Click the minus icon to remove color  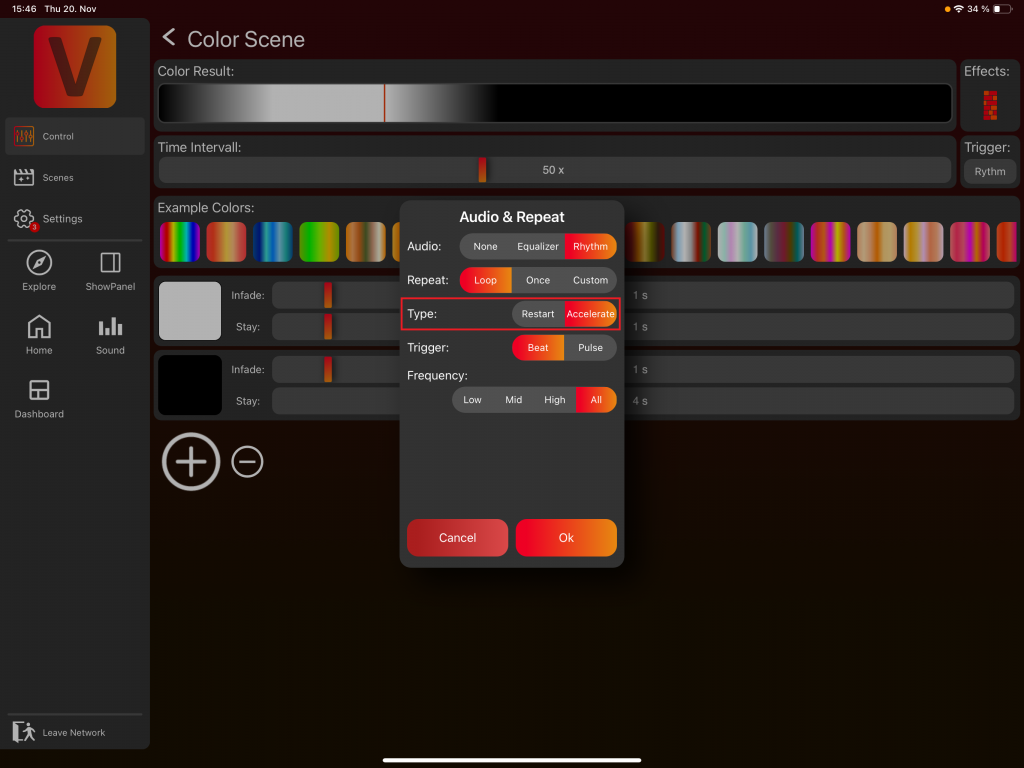[247, 461]
